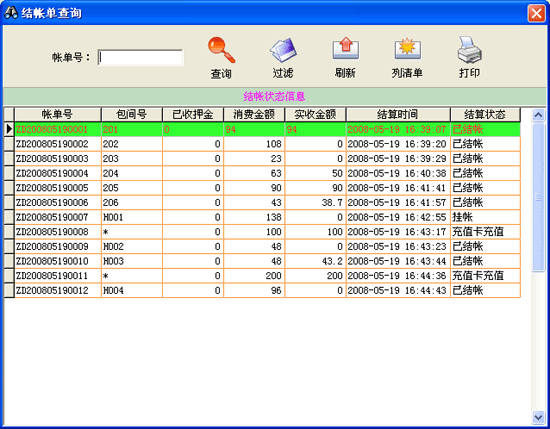Viewport: 550px width, 429px height.
Task: Sort by 帐单号 column header
Action: pyautogui.click(x=58, y=114)
